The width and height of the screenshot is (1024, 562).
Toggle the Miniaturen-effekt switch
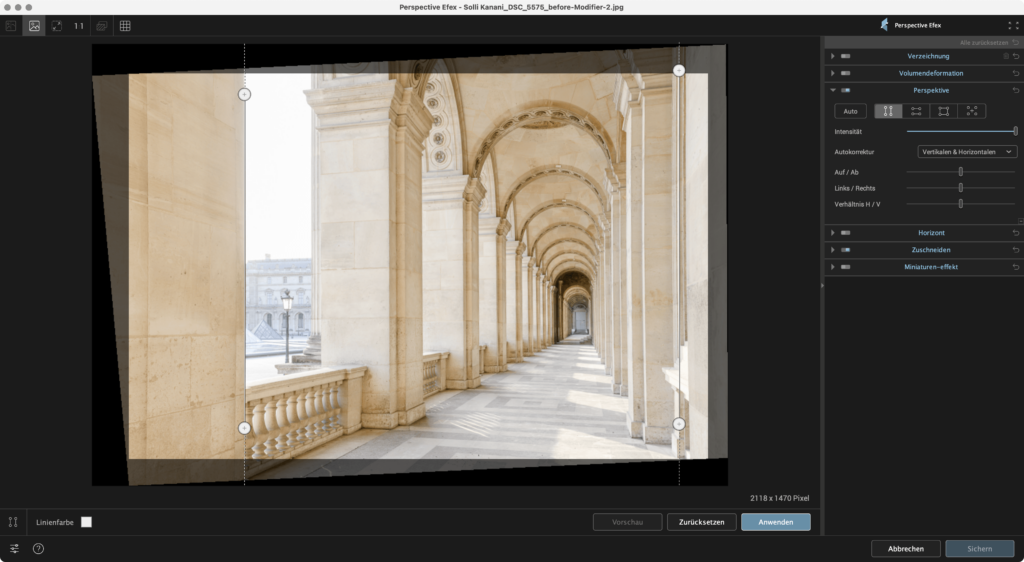846,266
